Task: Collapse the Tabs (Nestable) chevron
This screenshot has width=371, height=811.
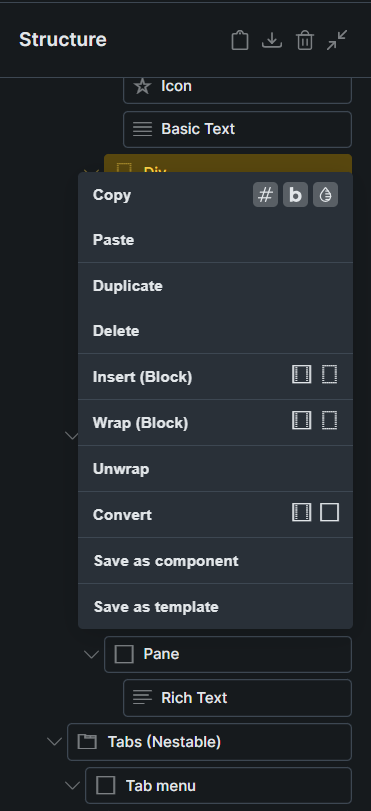Action: [54, 742]
